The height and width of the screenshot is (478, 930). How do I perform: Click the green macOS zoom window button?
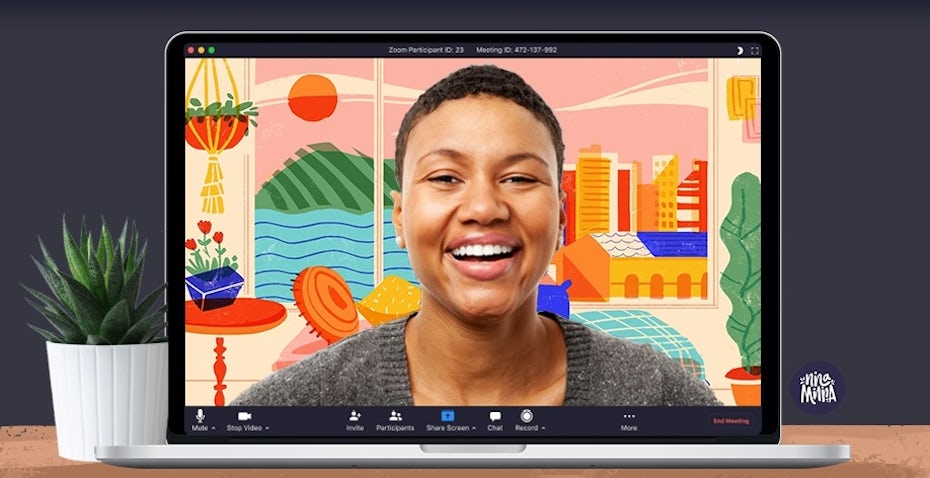click(211, 50)
